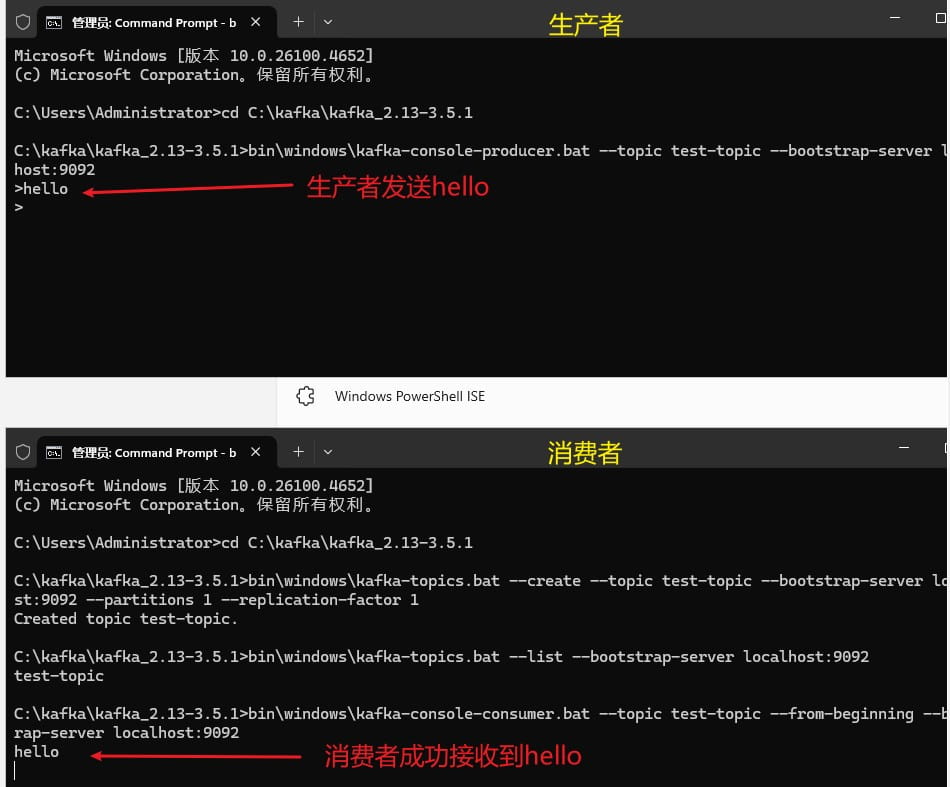Click the Windows version line in the producer

click(x=193, y=56)
